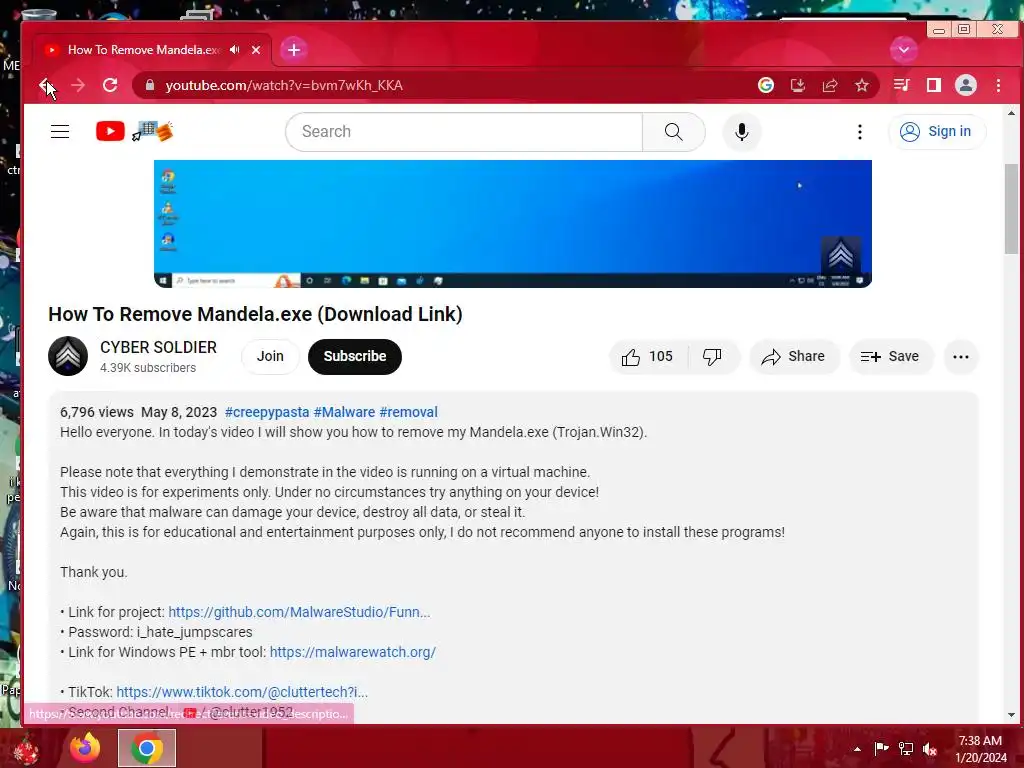The height and width of the screenshot is (768, 1024).
Task: Reload the YouTube page
Action: [110, 86]
